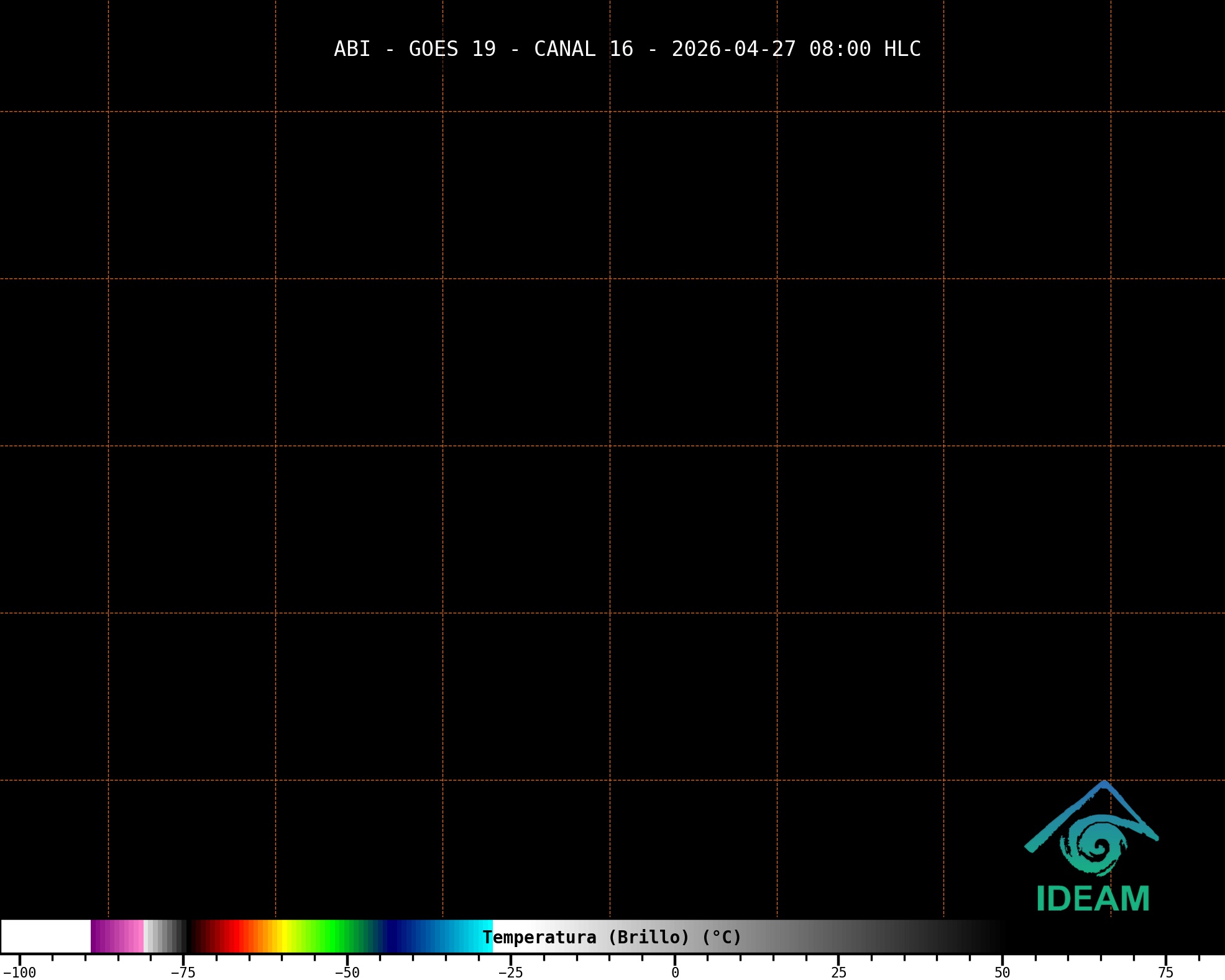The image size is (1225, 980).
Task: Click the -25 tick label
Action: (x=510, y=973)
